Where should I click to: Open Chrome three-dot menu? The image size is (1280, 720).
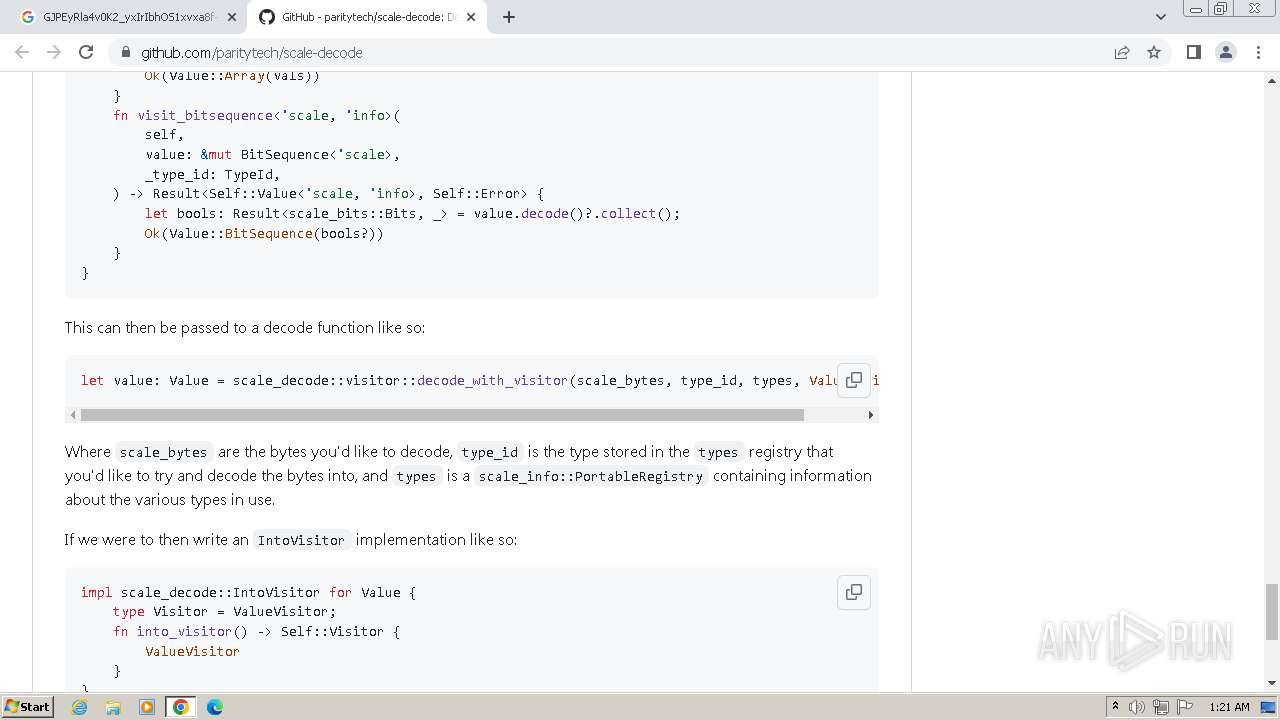pos(1257,52)
